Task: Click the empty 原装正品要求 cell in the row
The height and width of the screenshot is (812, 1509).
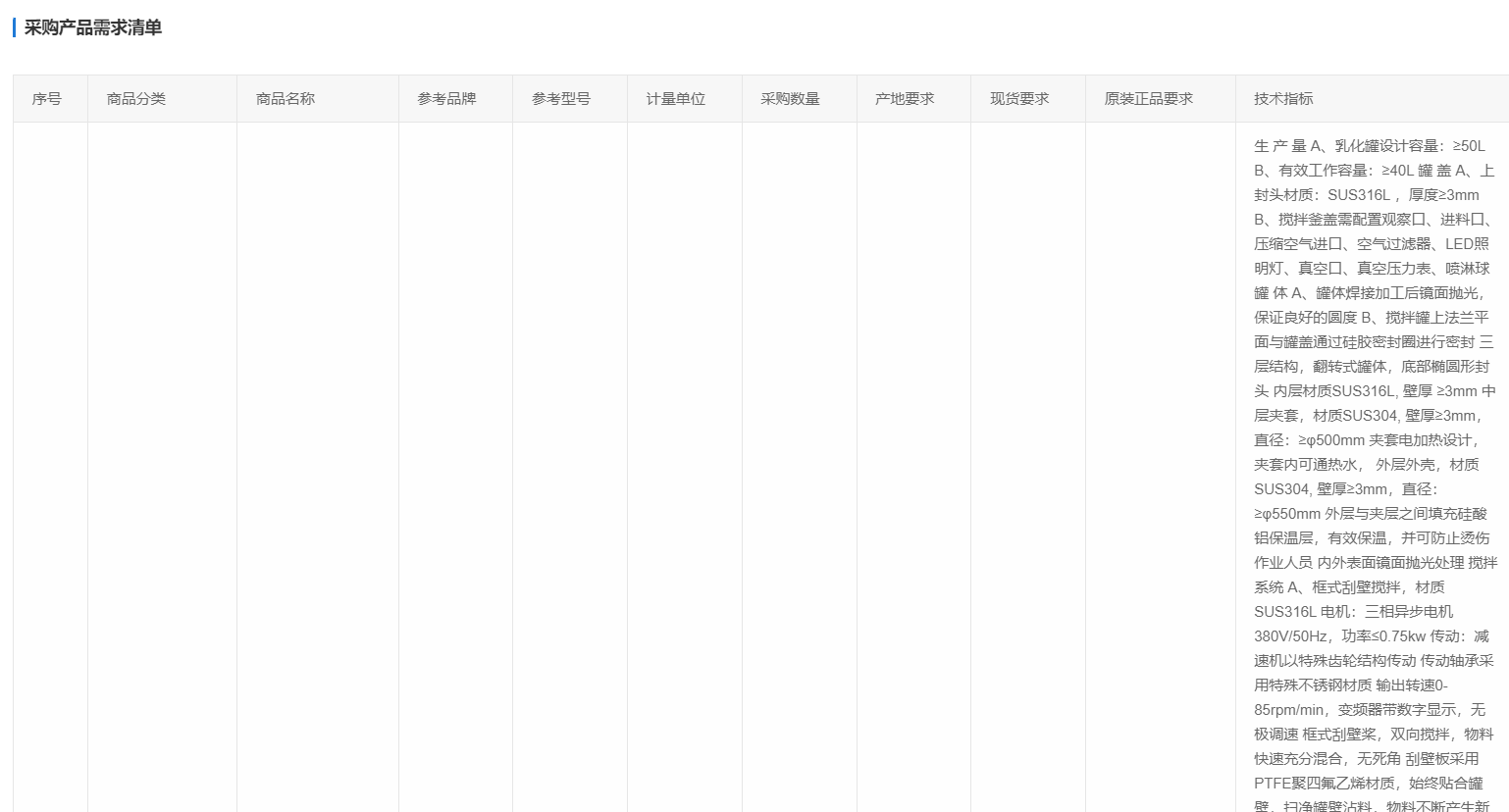Action: tap(1160, 467)
